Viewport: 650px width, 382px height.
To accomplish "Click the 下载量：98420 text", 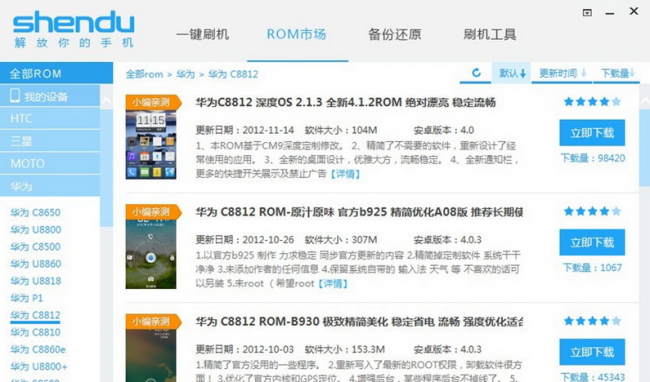I will click(593, 158).
